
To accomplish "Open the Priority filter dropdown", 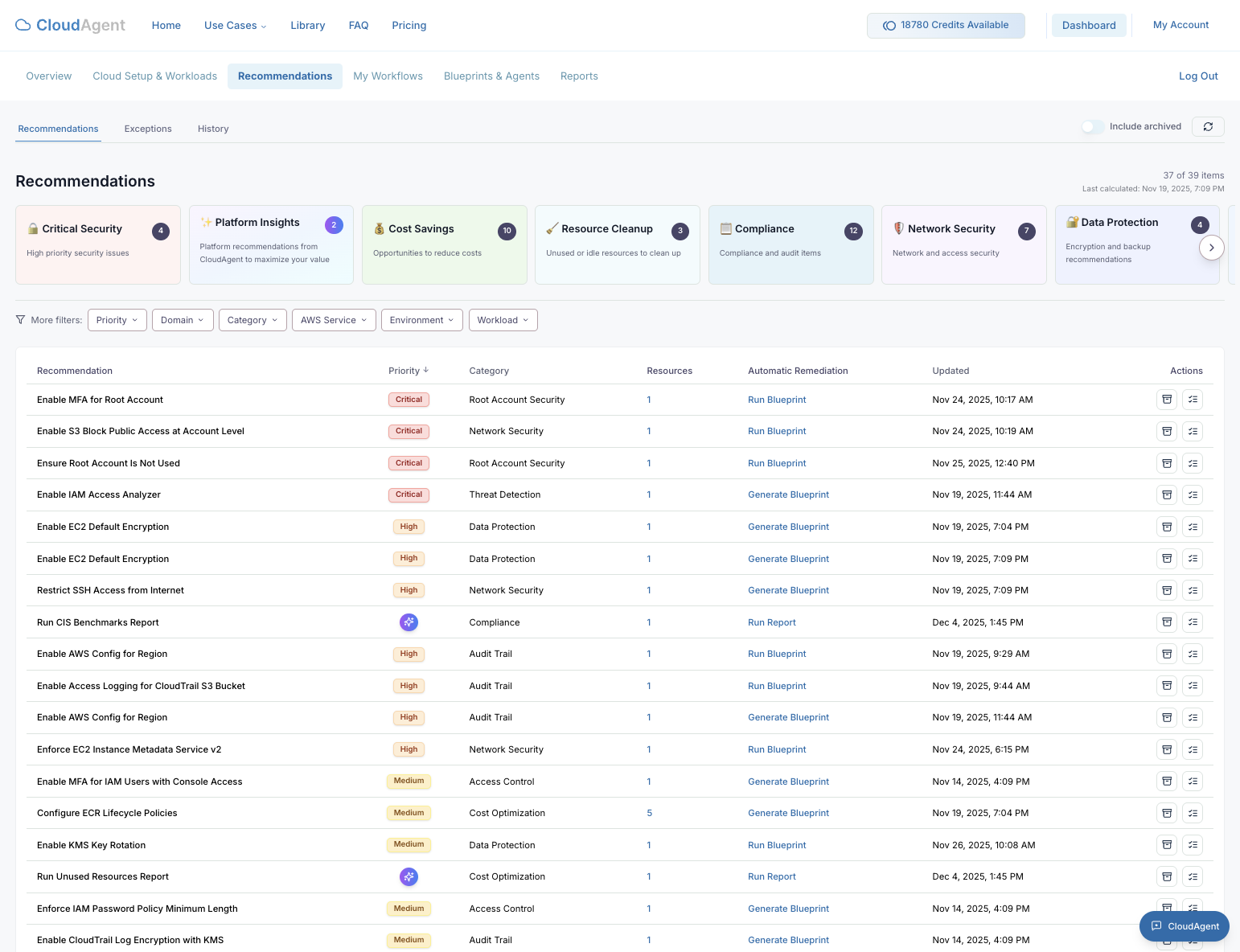I will point(117,319).
